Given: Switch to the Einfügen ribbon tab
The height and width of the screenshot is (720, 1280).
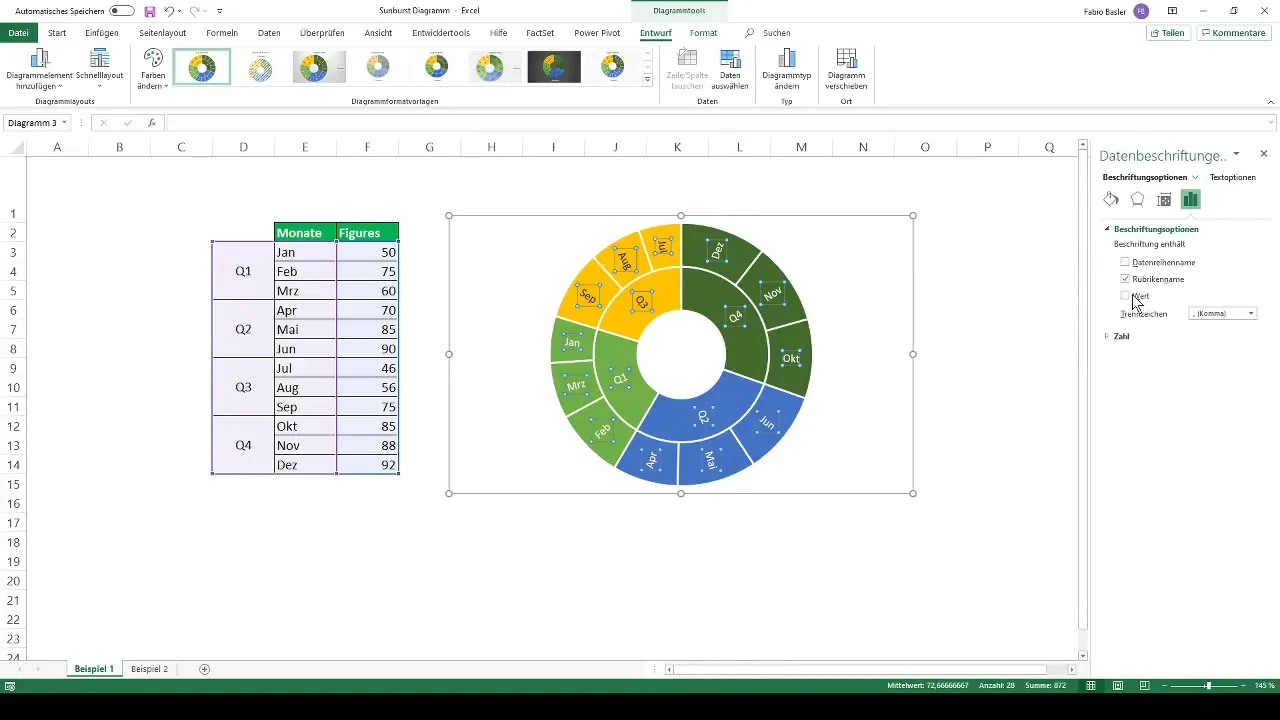Looking at the screenshot, I should pos(102,33).
